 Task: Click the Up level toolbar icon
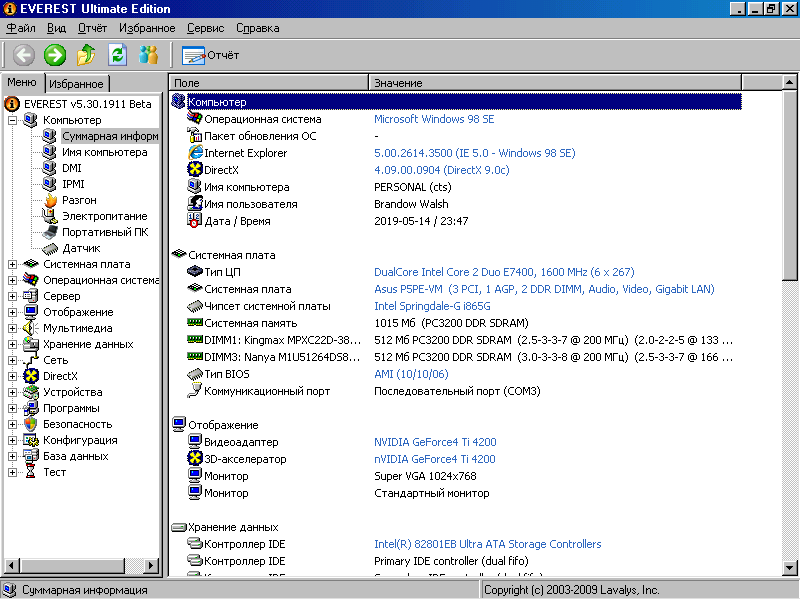87,55
